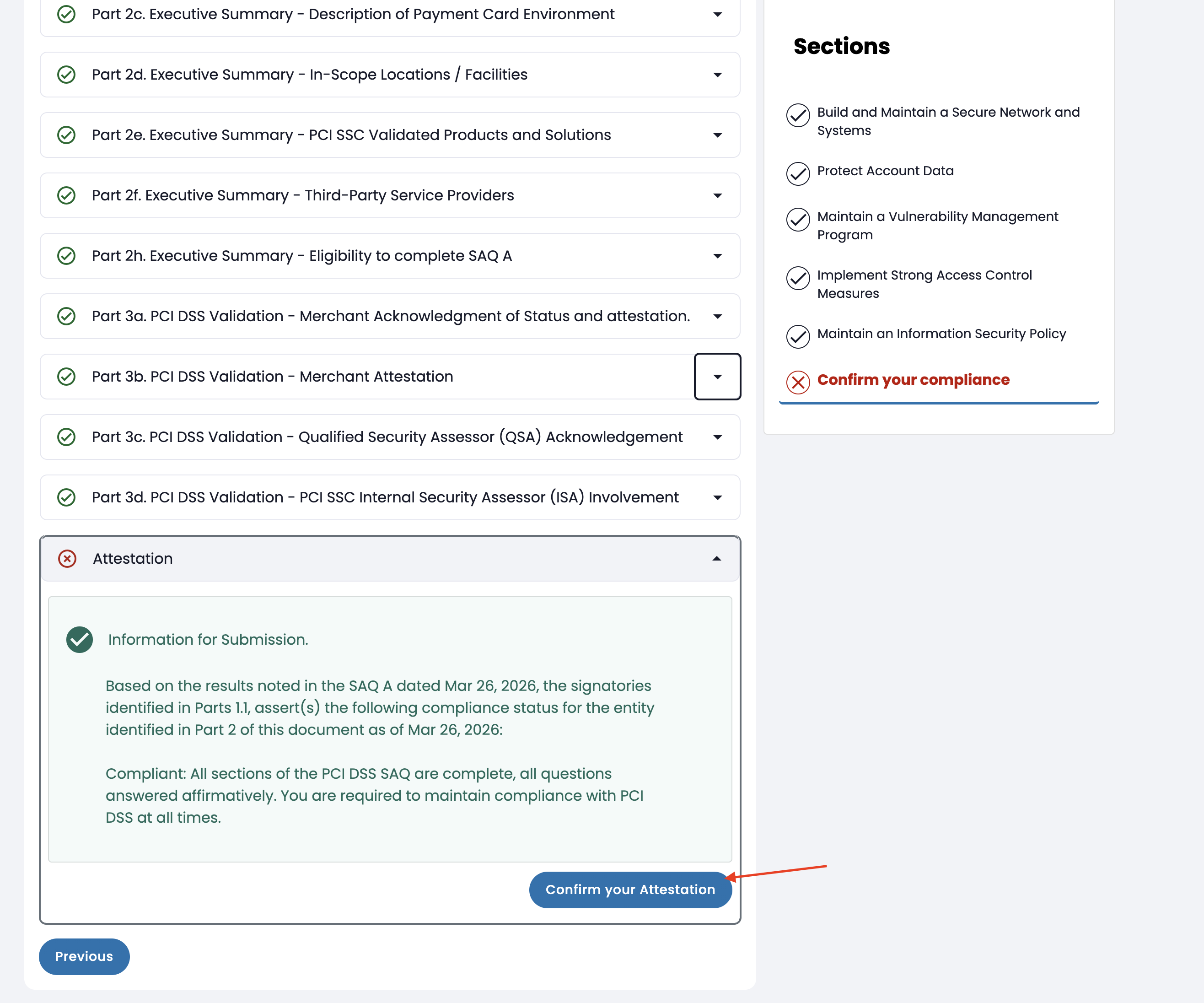Image resolution: width=1204 pixels, height=1003 pixels.
Task: Click the red X icon beside Attestation
Action: tap(67, 559)
